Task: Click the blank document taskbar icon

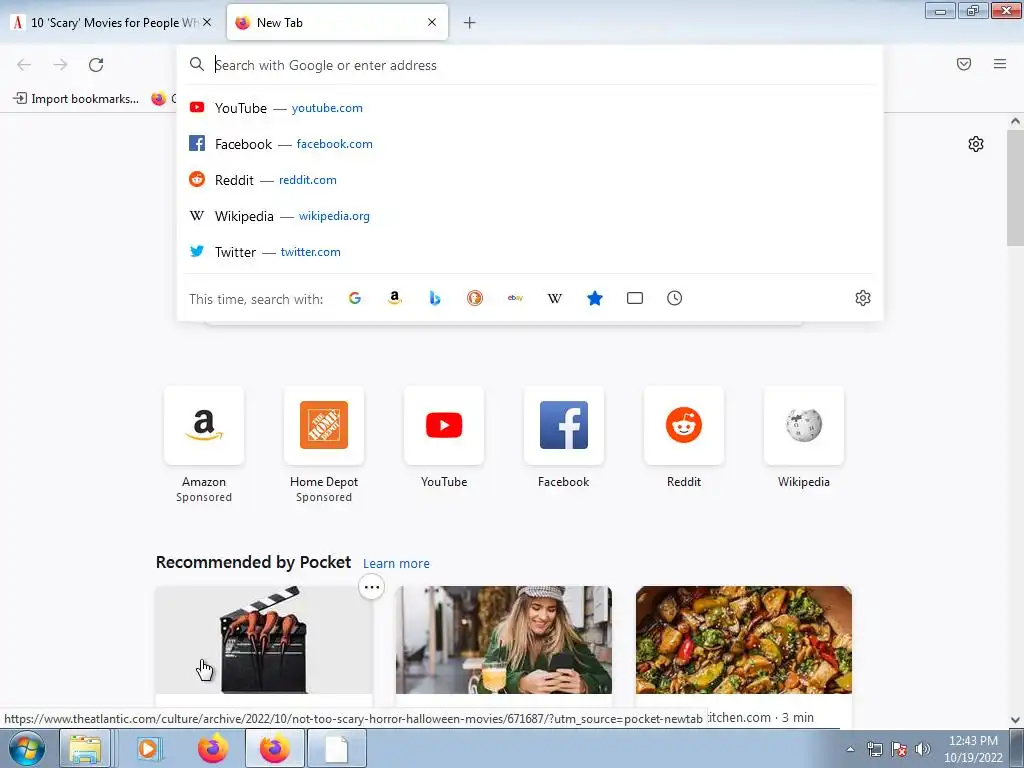Action: coord(337,748)
